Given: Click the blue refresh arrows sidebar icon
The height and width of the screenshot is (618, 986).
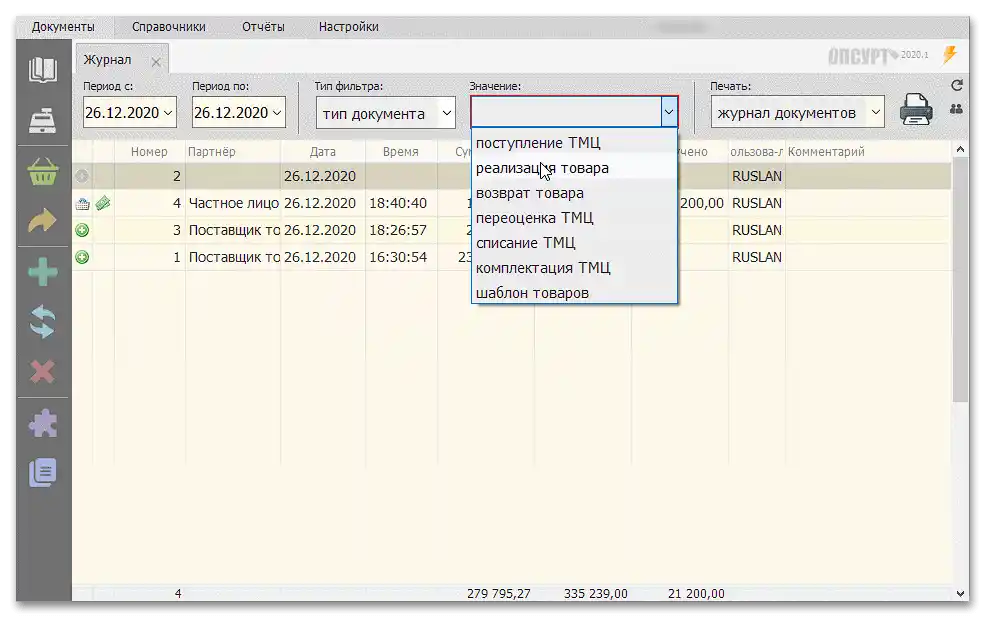Looking at the screenshot, I should click(43, 322).
